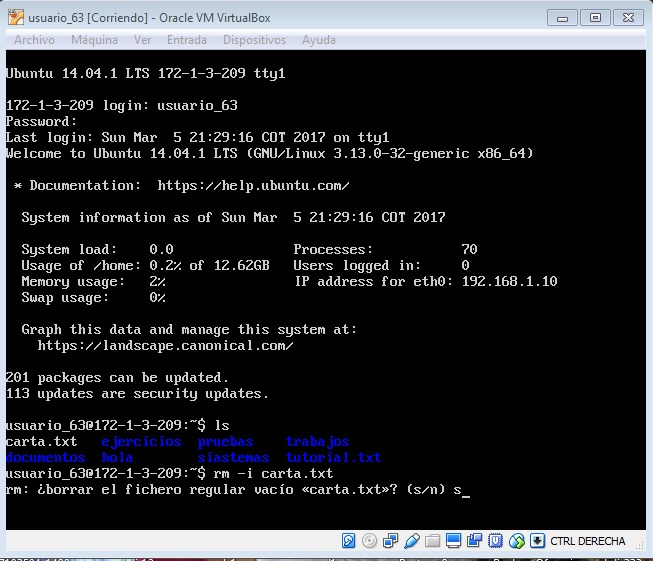Viewport: 653px width, 561px height.
Task: Click the 'System load:' label
Action: pos(69,249)
